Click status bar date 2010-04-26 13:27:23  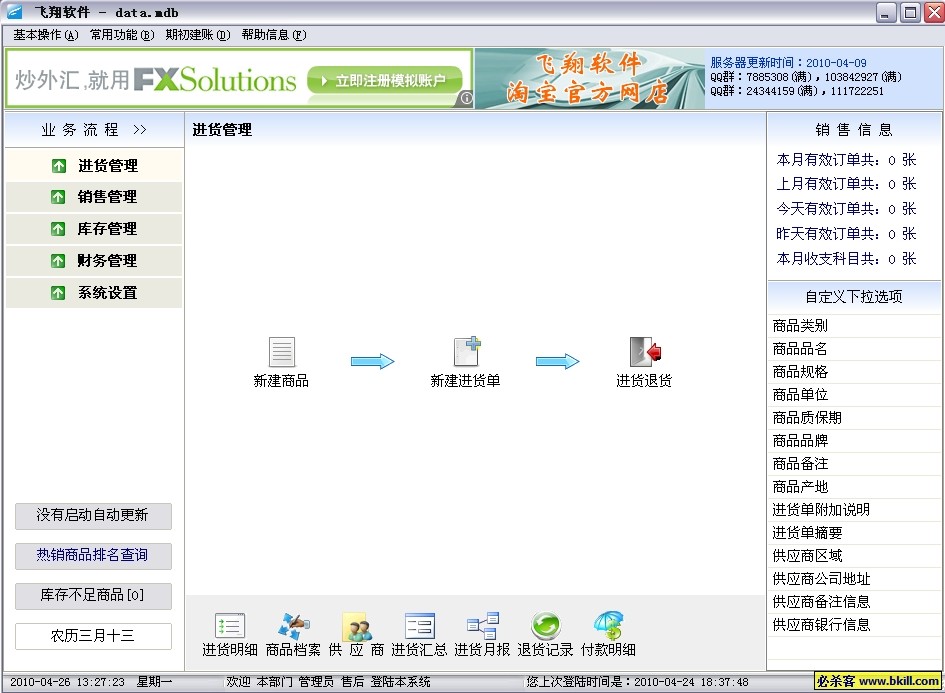(x=67, y=682)
